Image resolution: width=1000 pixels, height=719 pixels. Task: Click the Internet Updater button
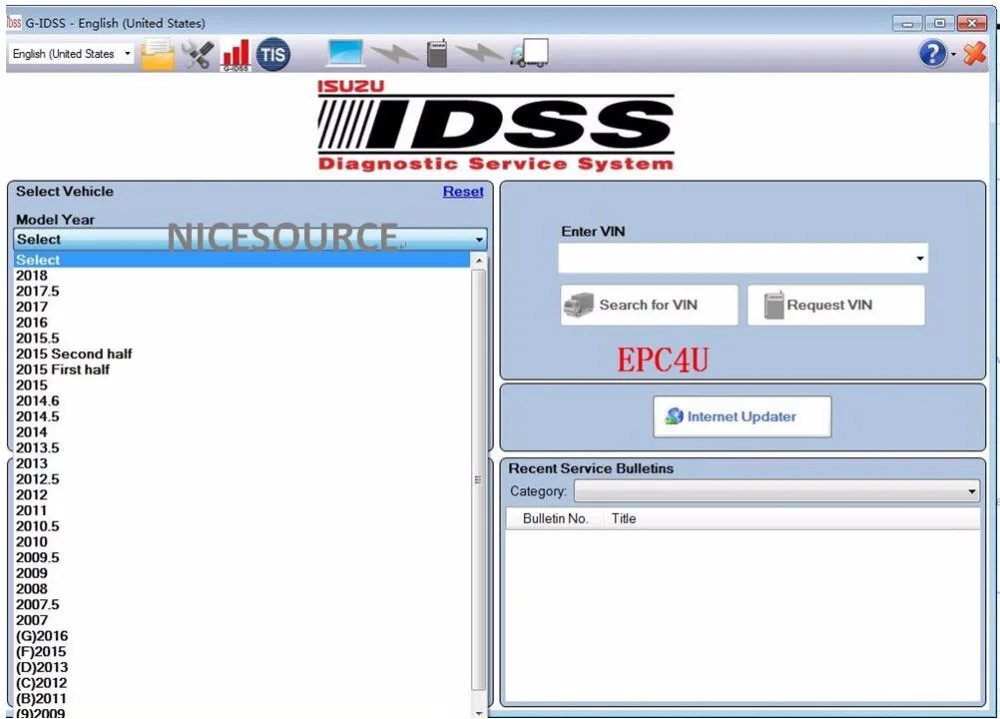click(x=741, y=416)
